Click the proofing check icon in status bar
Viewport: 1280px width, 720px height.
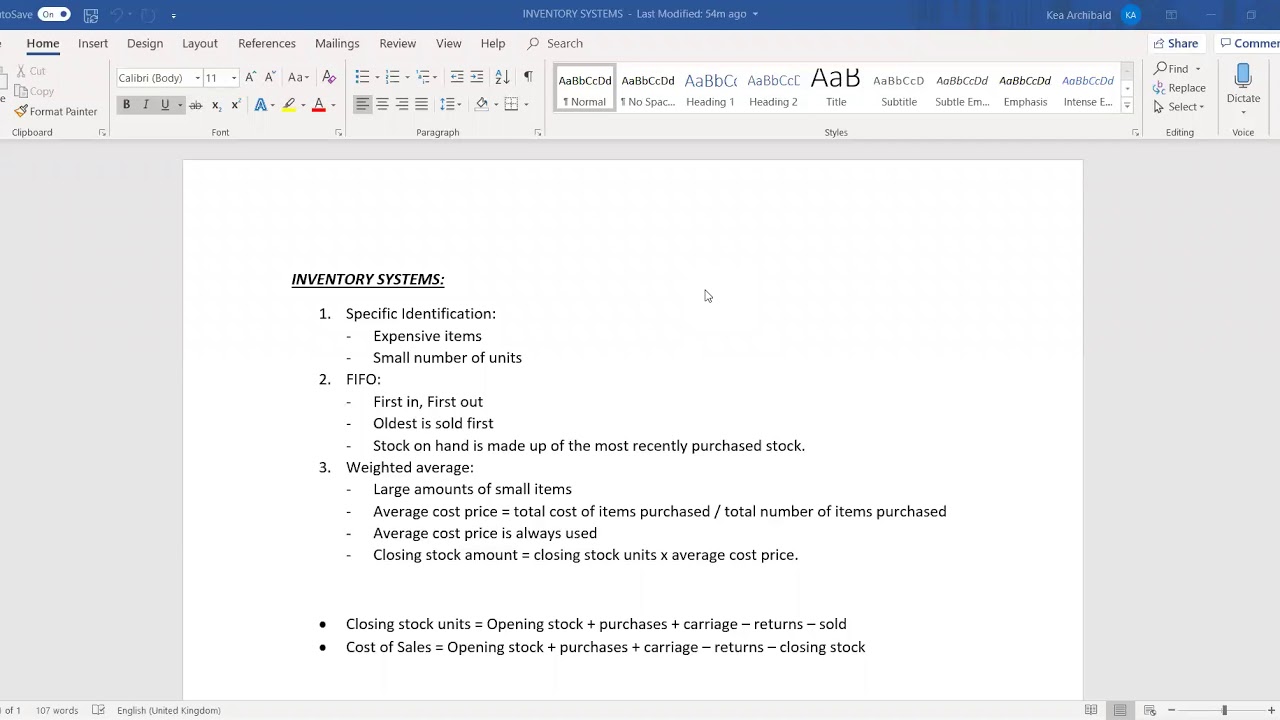pyautogui.click(x=98, y=710)
